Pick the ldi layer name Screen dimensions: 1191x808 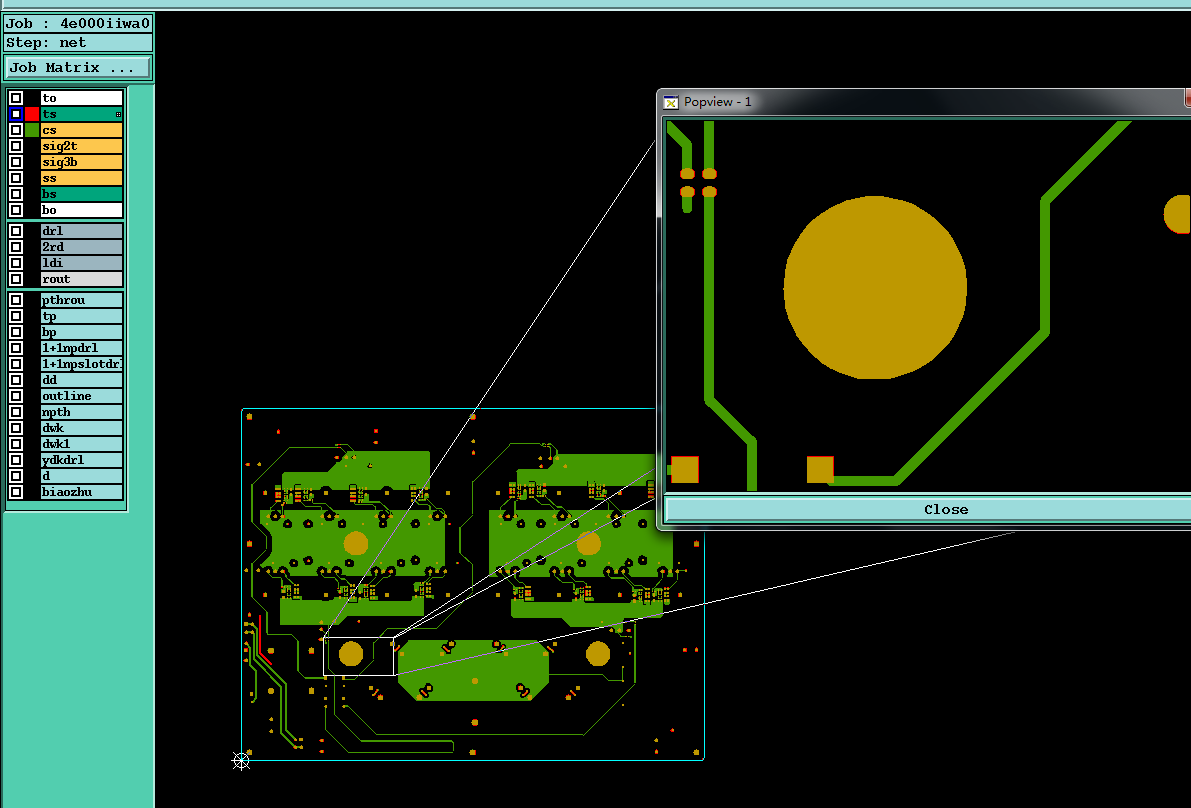click(81, 263)
